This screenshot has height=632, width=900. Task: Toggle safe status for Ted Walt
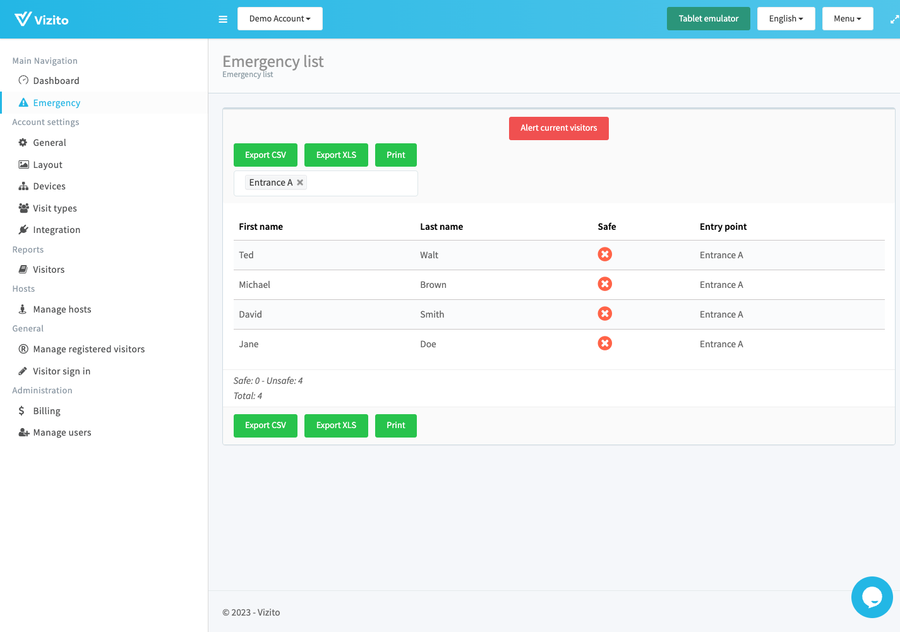click(x=604, y=254)
